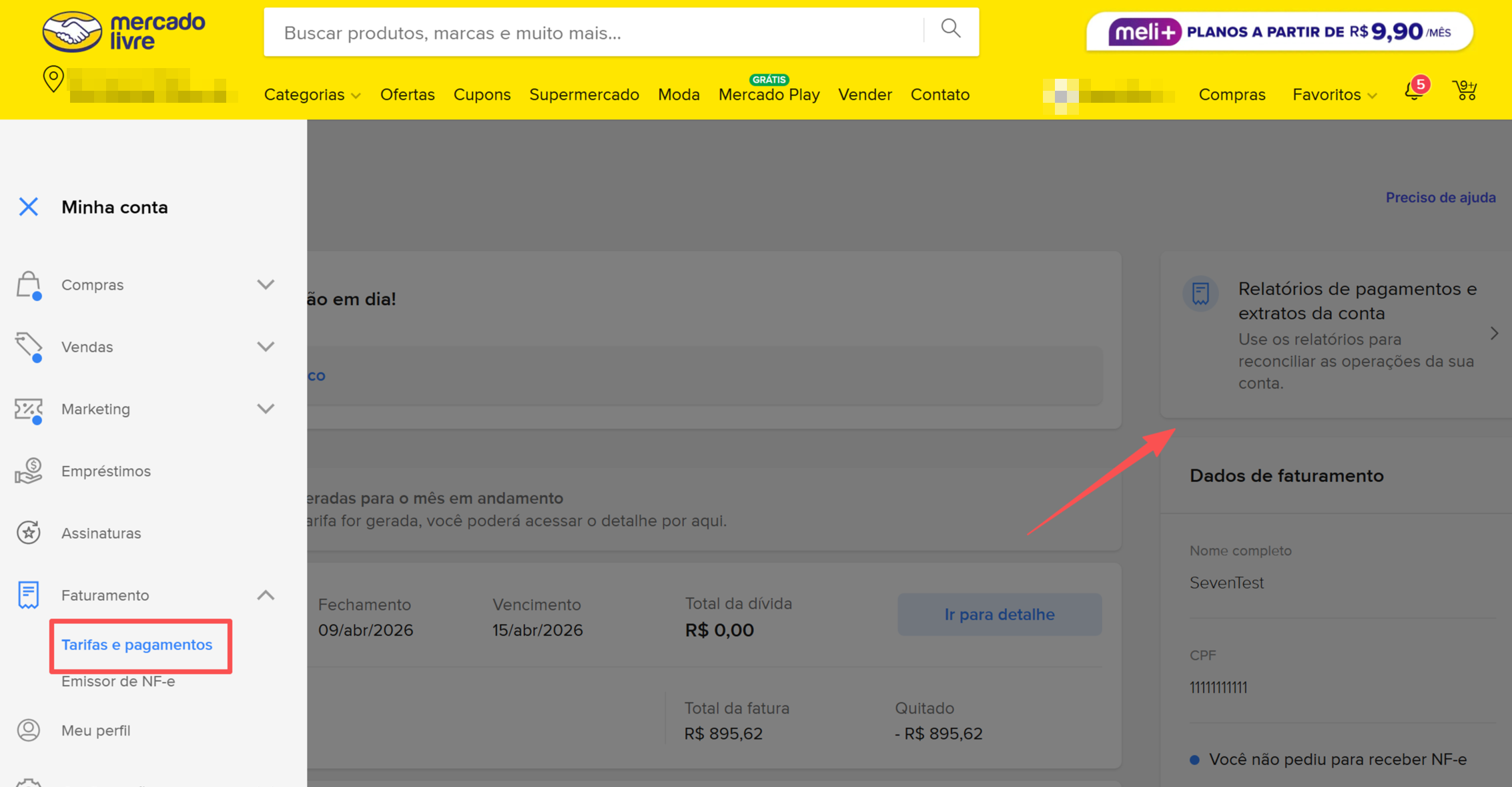Image resolution: width=1512 pixels, height=787 pixels.
Task: Click the search magnifier icon
Action: tap(951, 29)
